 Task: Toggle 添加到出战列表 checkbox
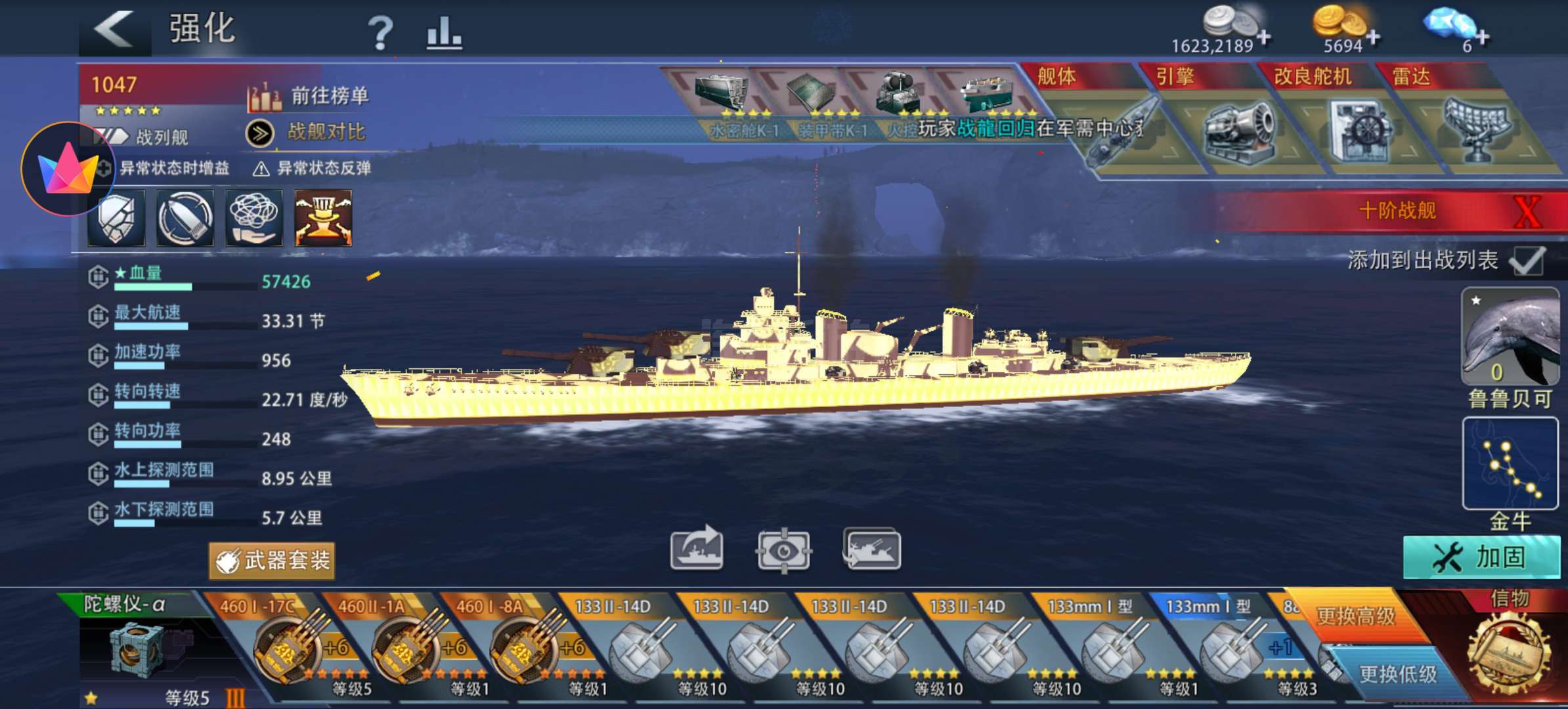coord(1527,261)
